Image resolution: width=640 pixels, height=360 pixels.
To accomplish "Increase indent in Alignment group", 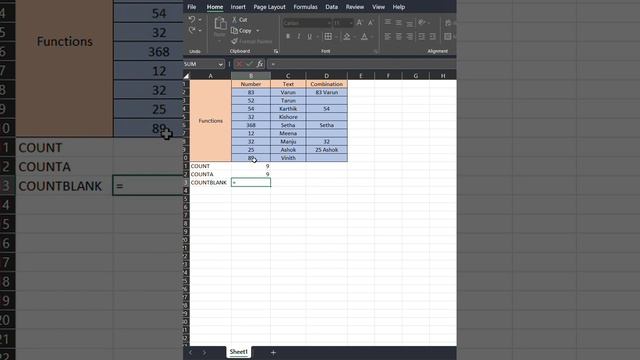I will 433,37.
